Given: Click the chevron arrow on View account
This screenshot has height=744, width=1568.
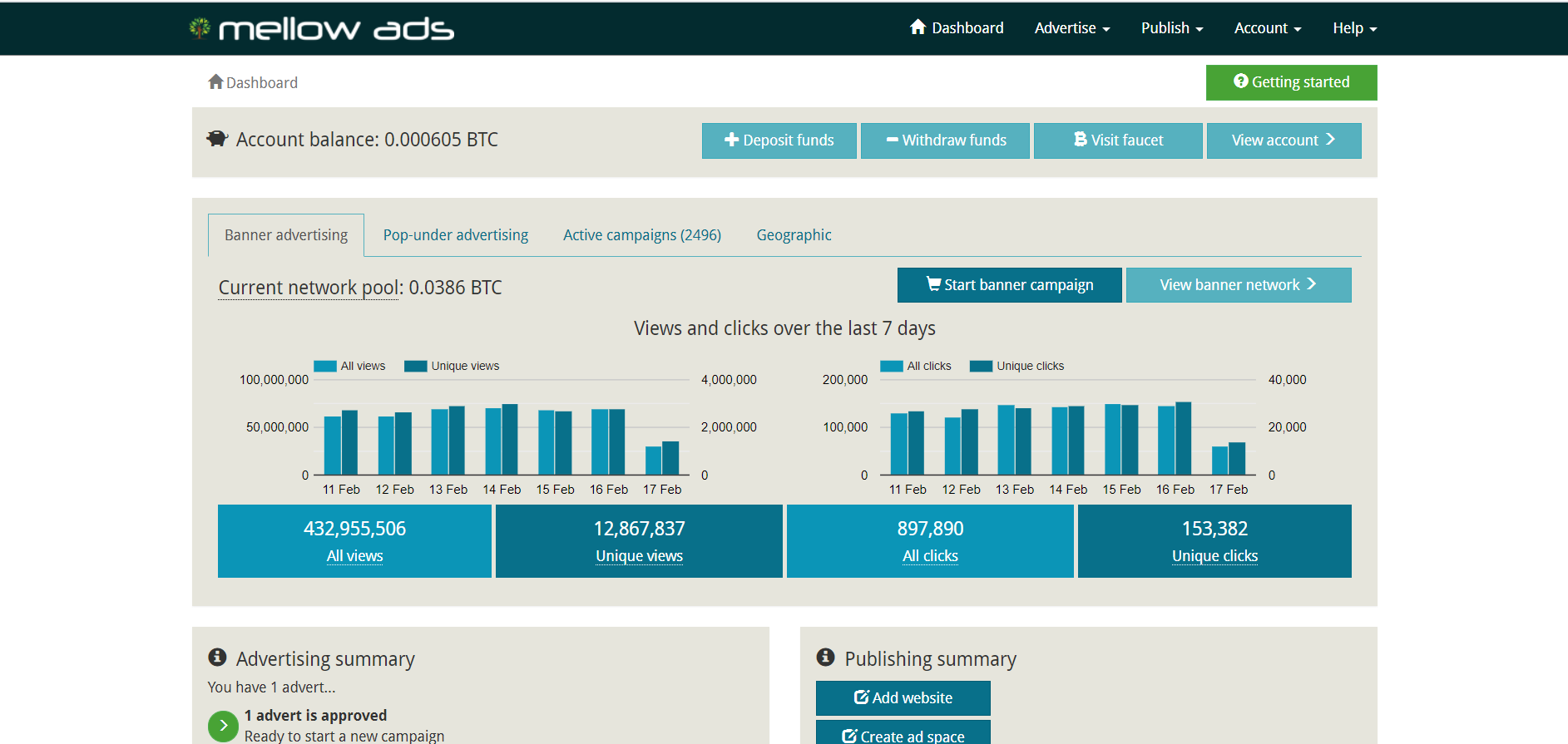Looking at the screenshot, I should (x=1330, y=139).
